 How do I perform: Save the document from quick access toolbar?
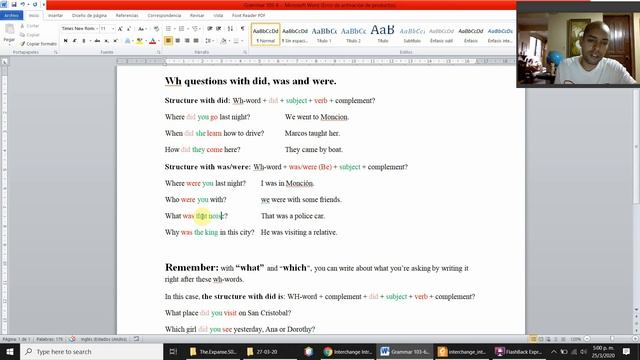pyautogui.click(x=14, y=4)
